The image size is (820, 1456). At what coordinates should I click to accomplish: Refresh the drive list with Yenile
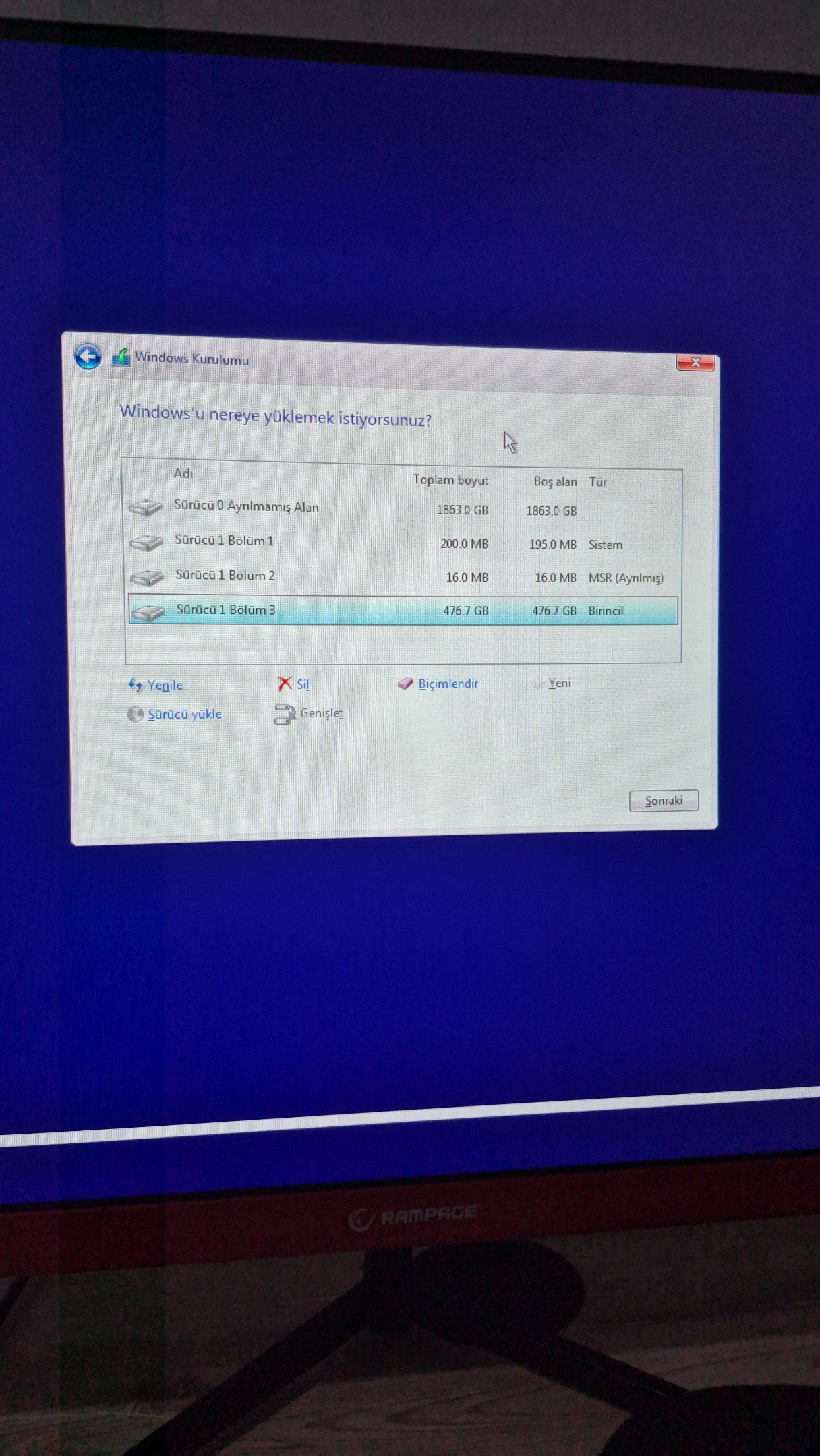165,685
